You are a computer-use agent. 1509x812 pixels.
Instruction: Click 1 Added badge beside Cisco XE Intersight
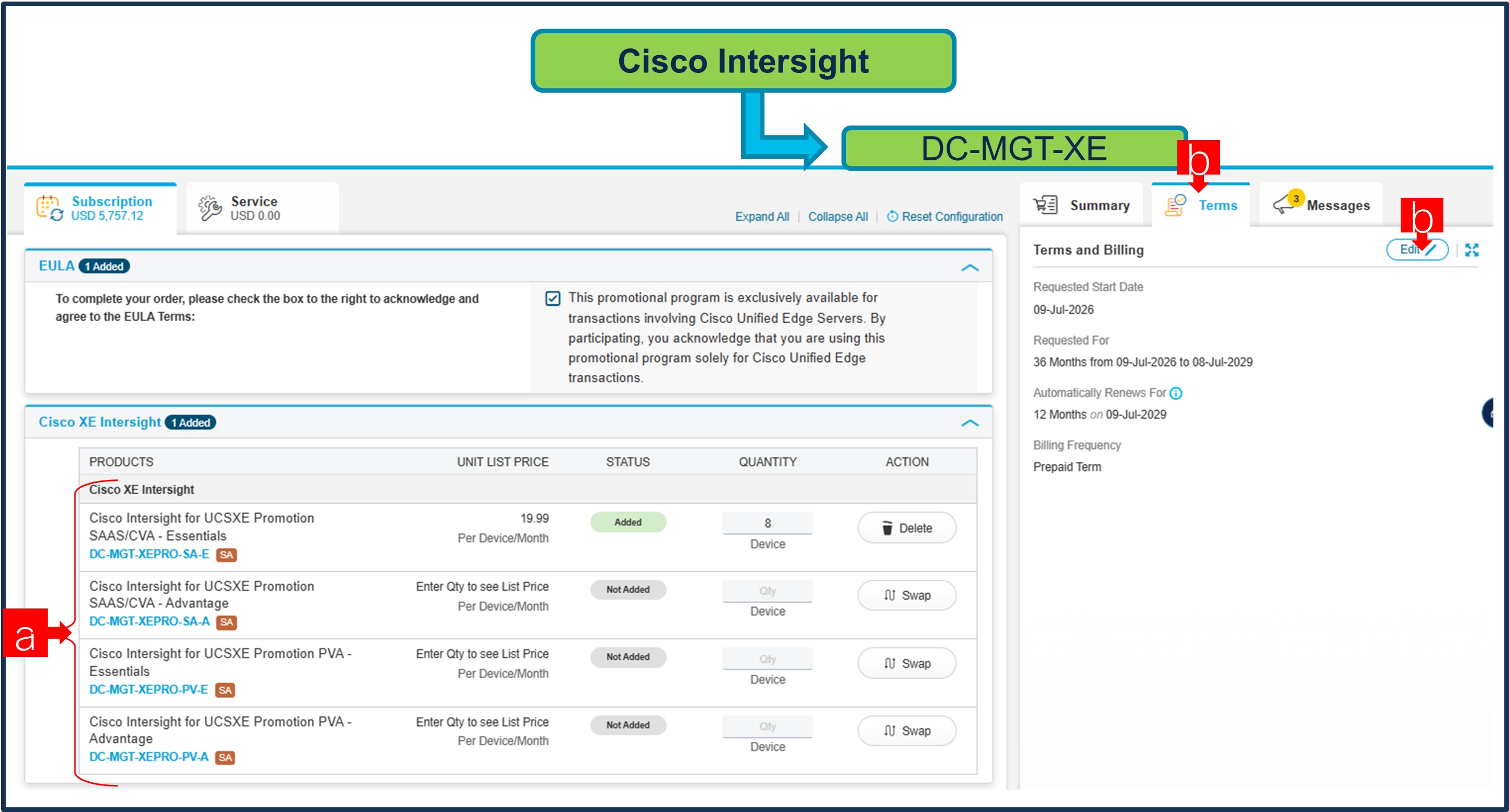(191, 423)
